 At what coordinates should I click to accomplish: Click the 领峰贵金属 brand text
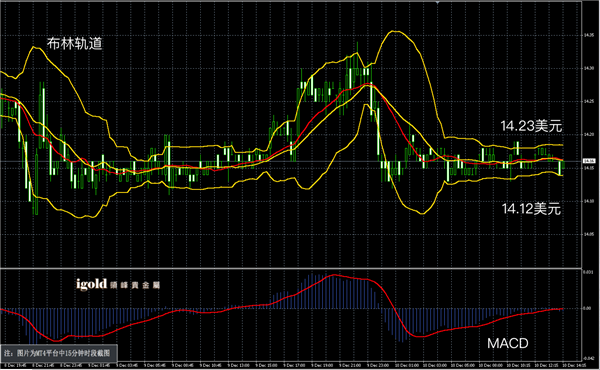pyautogui.click(x=135, y=285)
